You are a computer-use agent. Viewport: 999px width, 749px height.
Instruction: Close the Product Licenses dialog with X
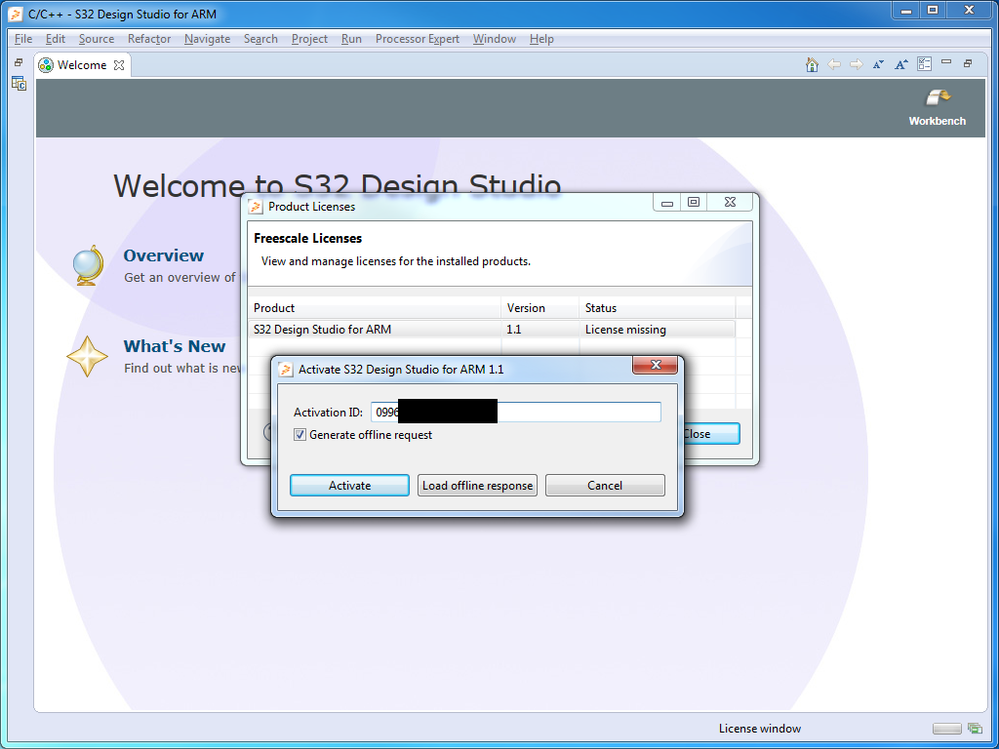[x=730, y=203]
